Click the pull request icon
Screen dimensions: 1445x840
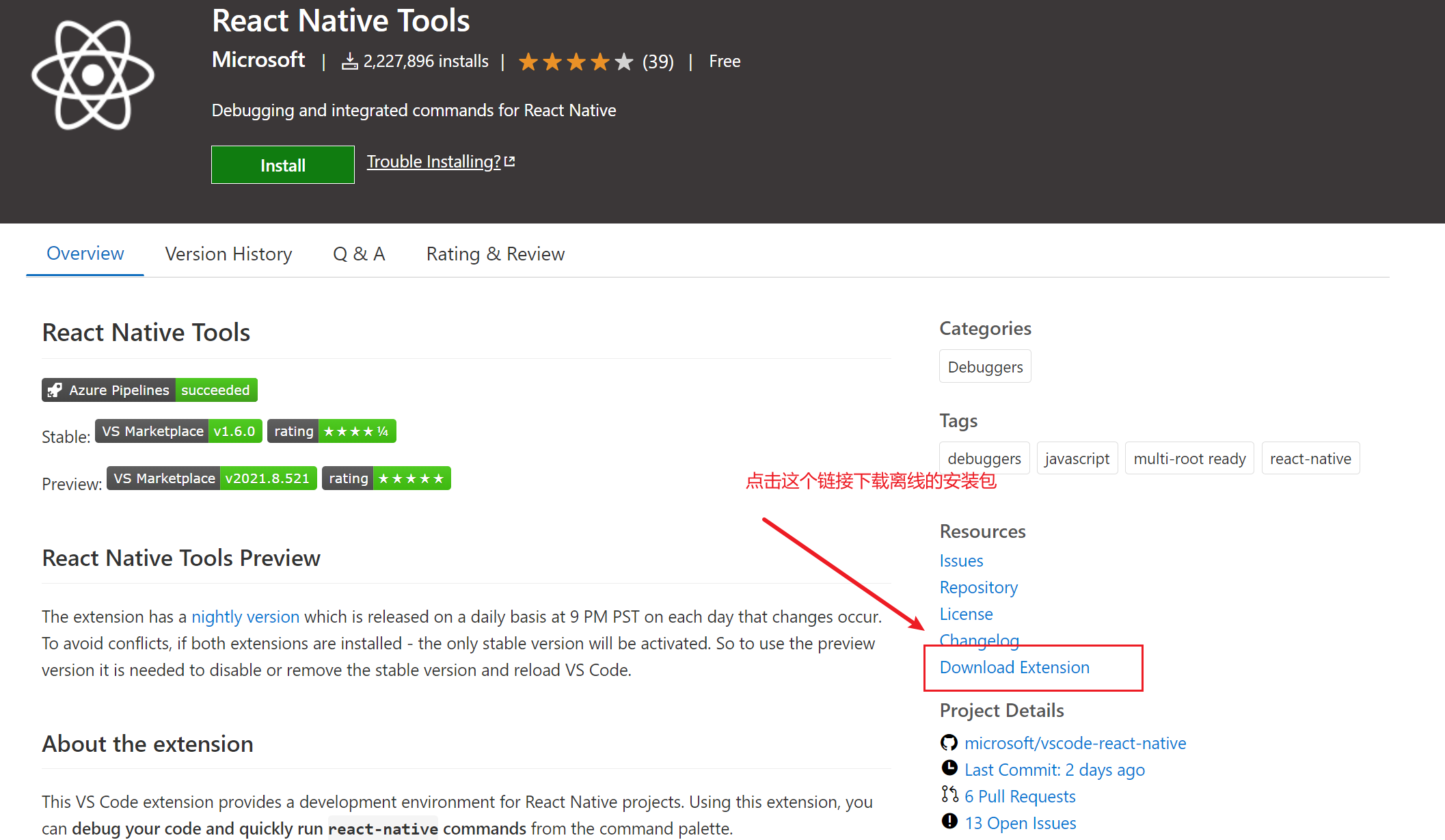(949, 794)
